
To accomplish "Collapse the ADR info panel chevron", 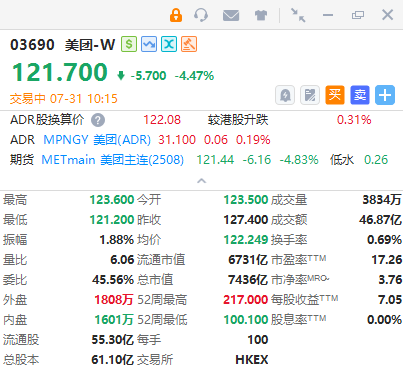I will pyautogui.click(x=202, y=181).
